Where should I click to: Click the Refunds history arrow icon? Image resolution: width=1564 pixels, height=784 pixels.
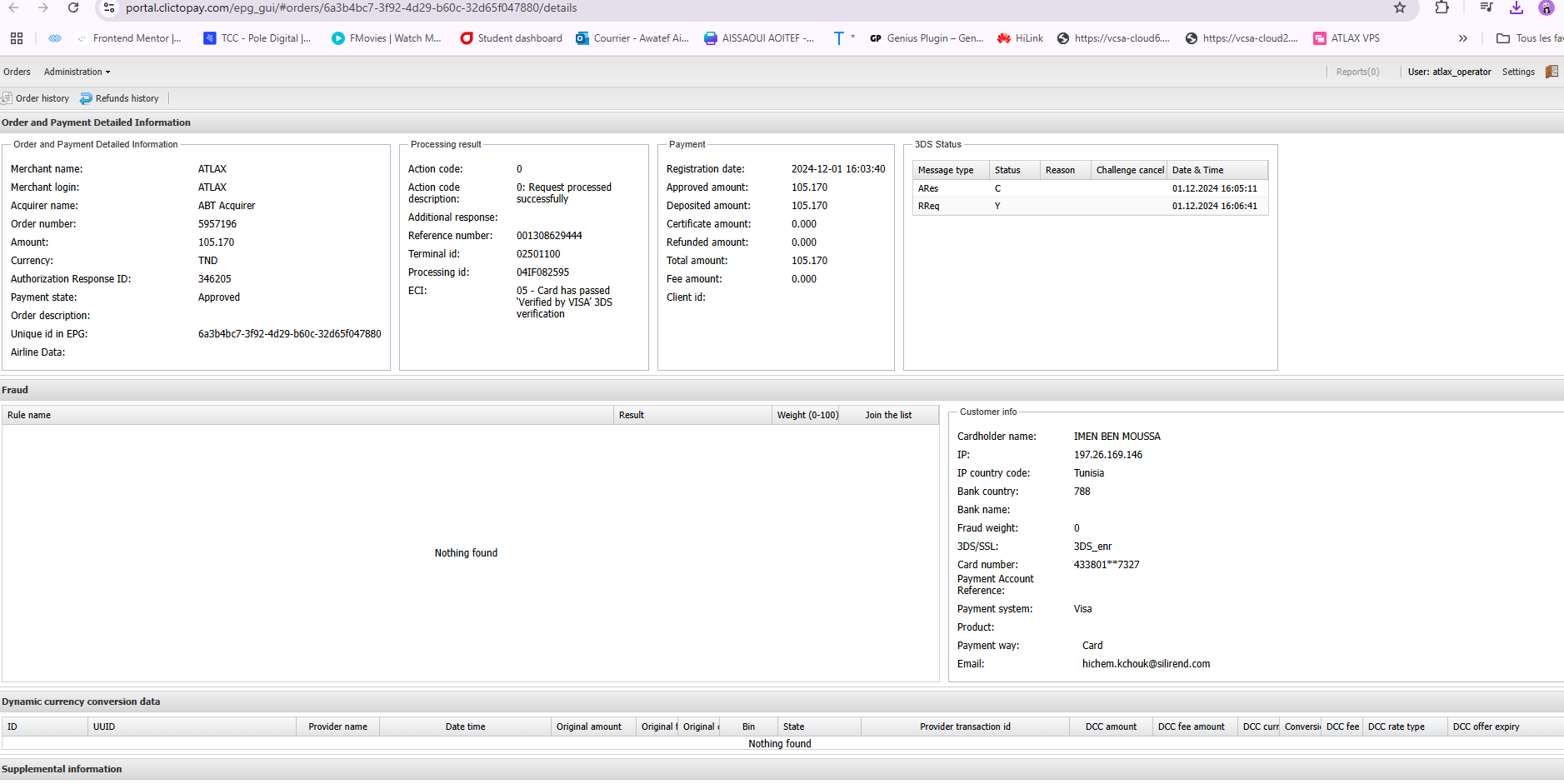click(x=86, y=98)
